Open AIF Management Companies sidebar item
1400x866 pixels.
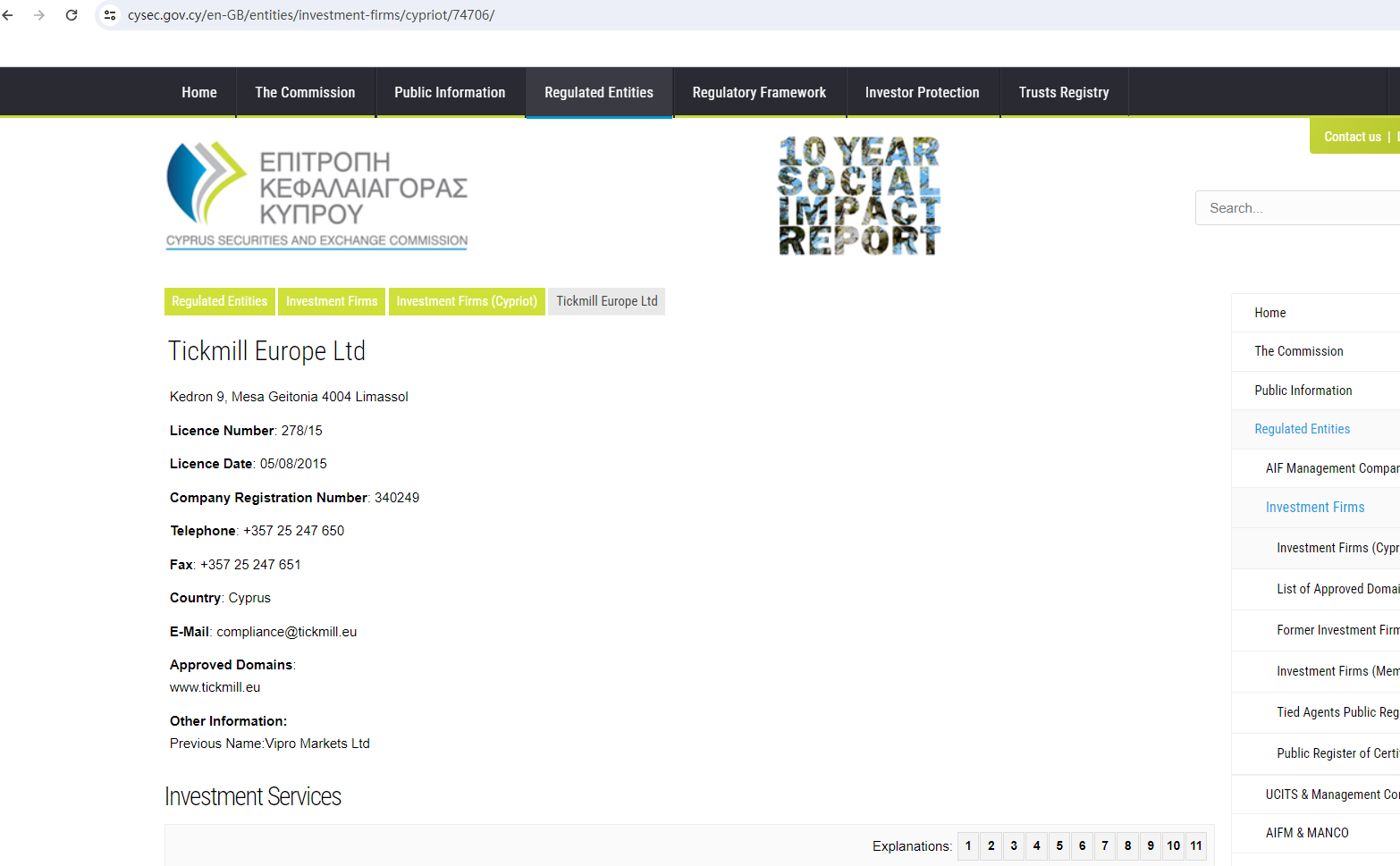pyautogui.click(x=1316, y=468)
